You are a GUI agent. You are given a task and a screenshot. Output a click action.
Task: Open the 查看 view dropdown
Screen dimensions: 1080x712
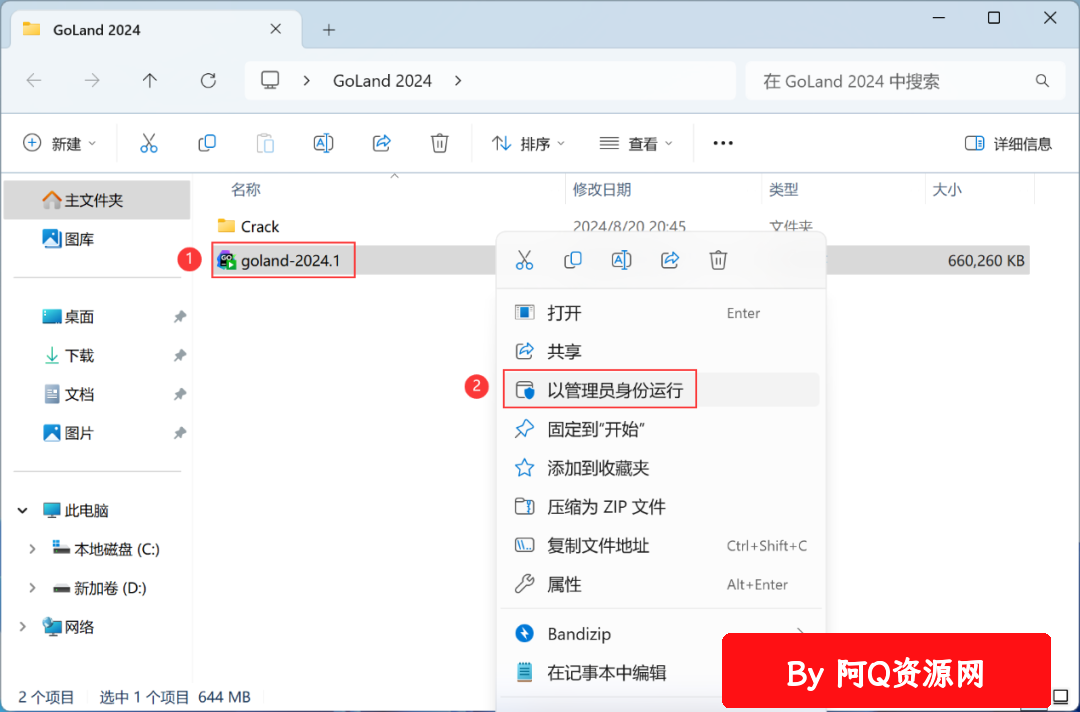click(636, 143)
